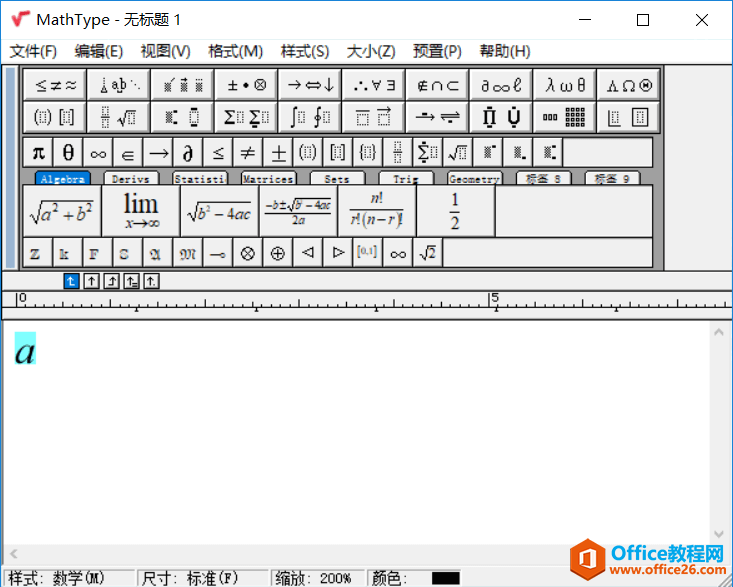733x587 pixels.
Task: Click the black color swatch in status bar
Action: [x=445, y=578]
